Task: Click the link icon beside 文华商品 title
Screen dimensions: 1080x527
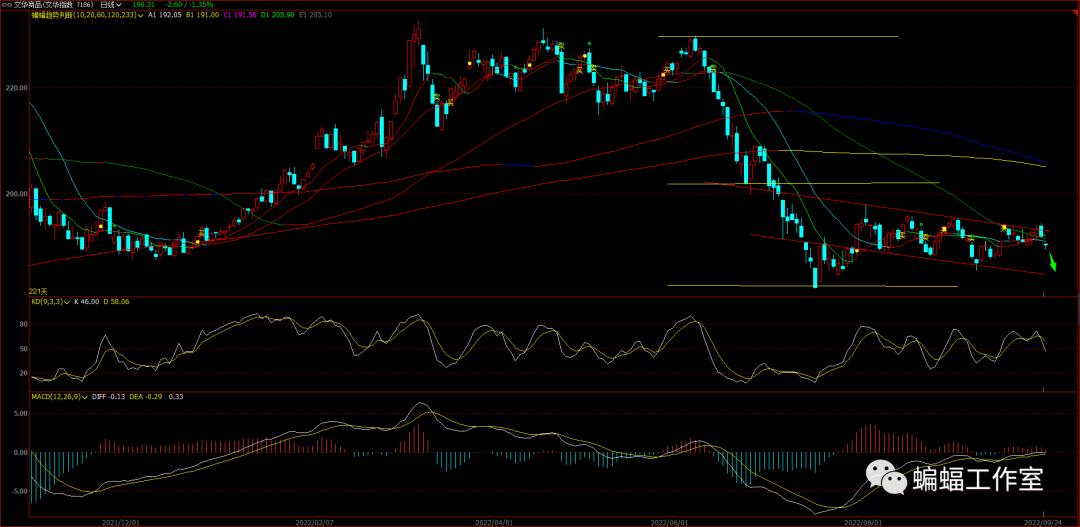Action: pyautogui.click(x=8, y=5)
